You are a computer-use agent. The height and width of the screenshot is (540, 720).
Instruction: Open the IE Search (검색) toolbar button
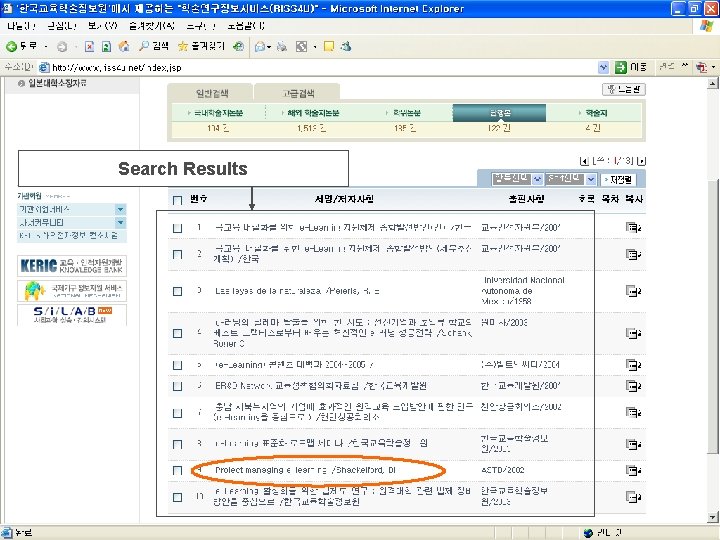tap(154, 46)
